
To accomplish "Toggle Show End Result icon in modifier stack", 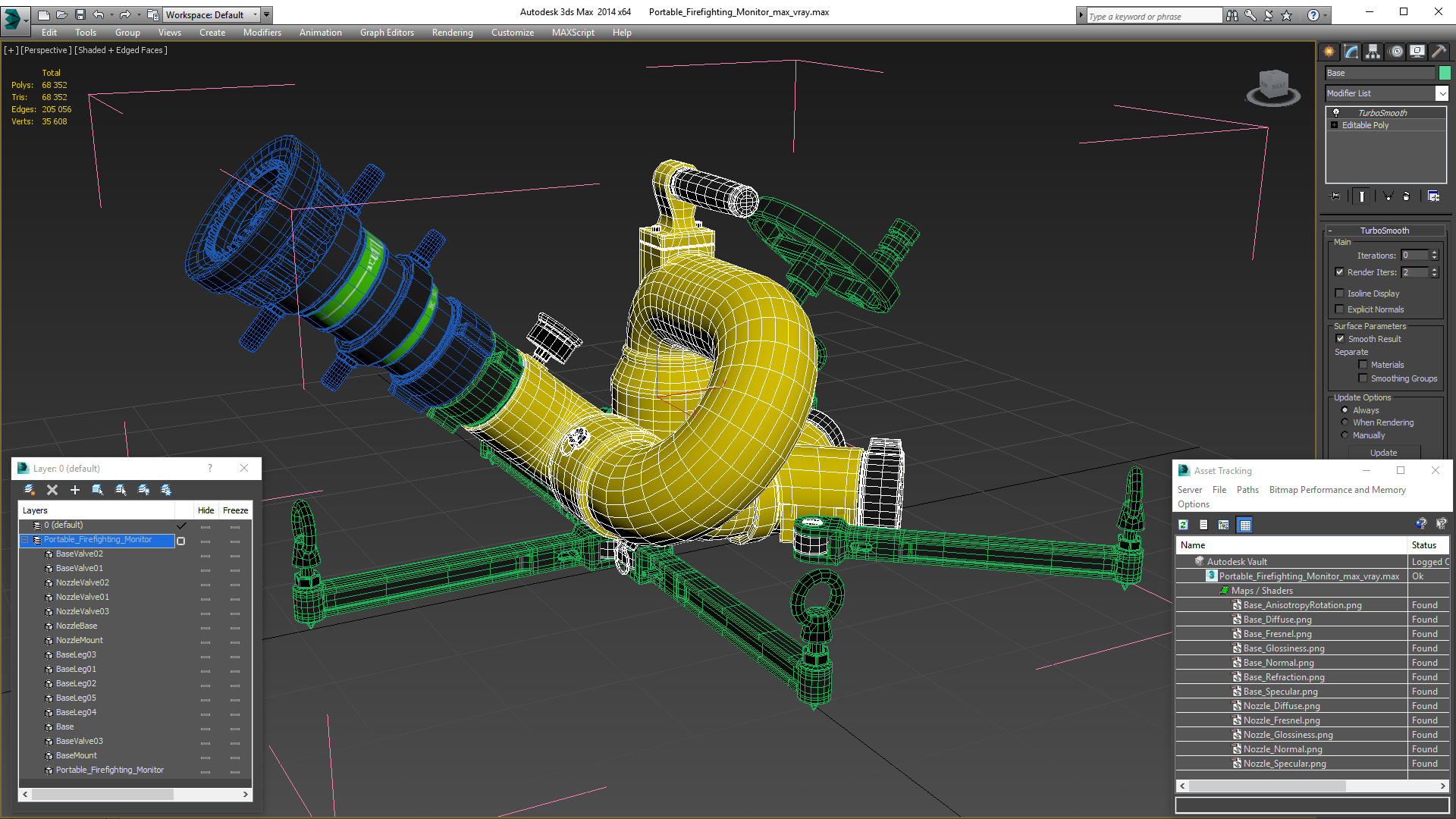I will pyautogui.click(x=1362, y=196).
